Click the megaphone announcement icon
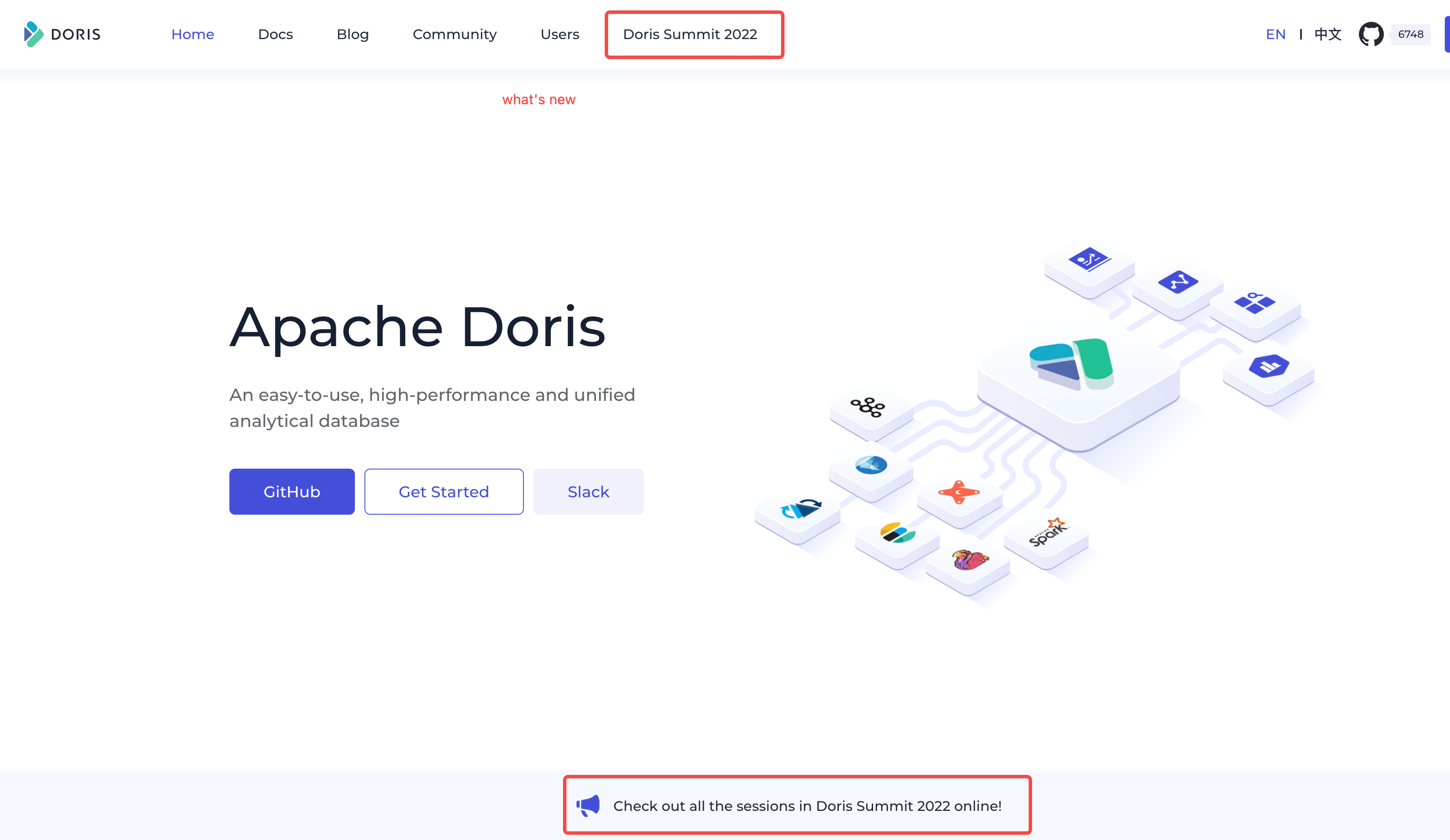This screenshot has height=840, width=1450. [x=588, y=806]
